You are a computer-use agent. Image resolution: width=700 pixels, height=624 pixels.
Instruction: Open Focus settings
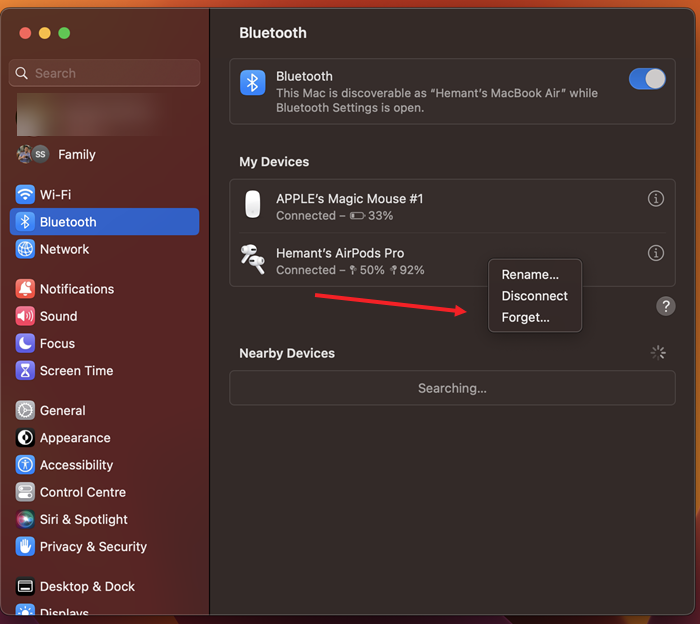coord(104,343)
